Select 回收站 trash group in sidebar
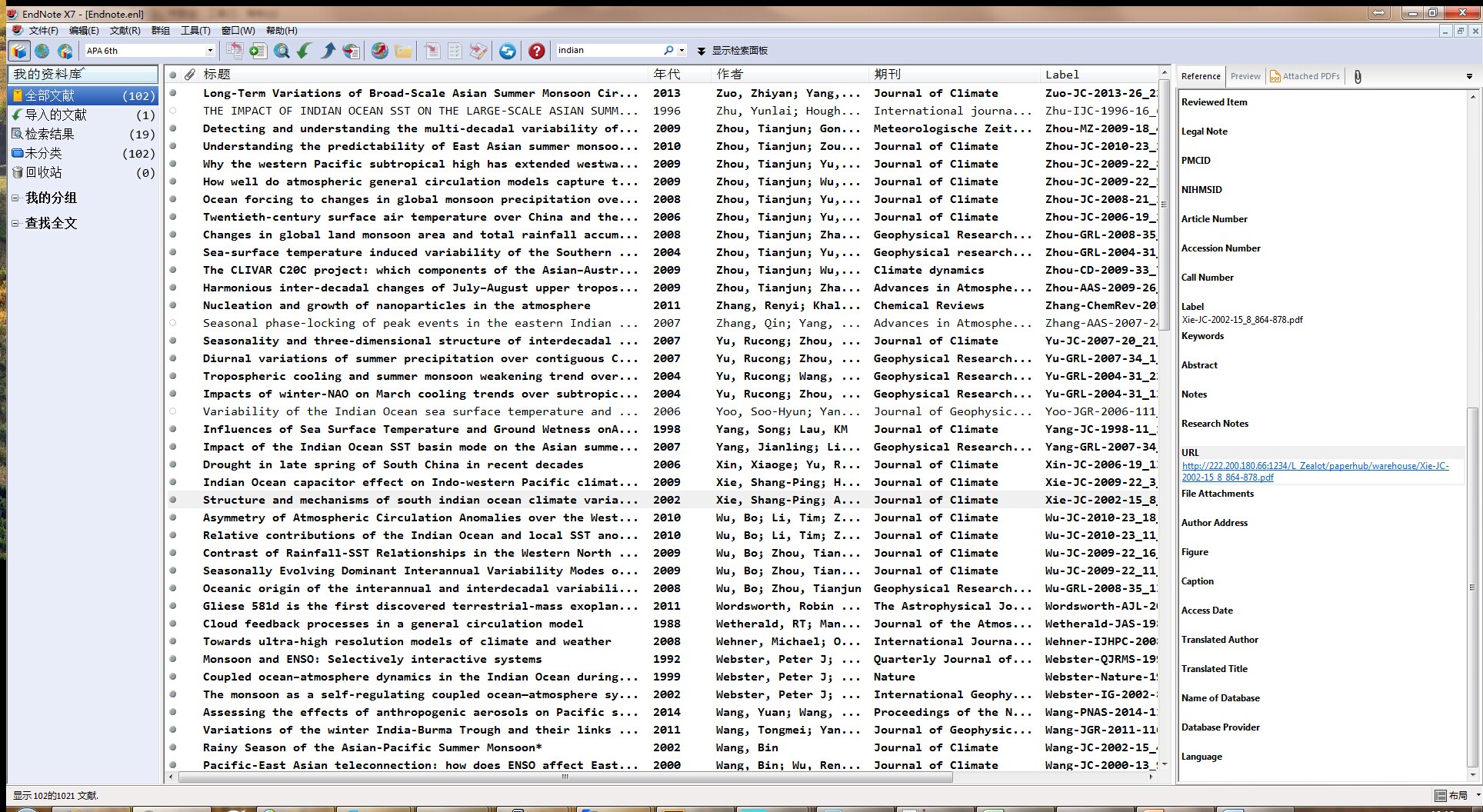 (83, 173)
